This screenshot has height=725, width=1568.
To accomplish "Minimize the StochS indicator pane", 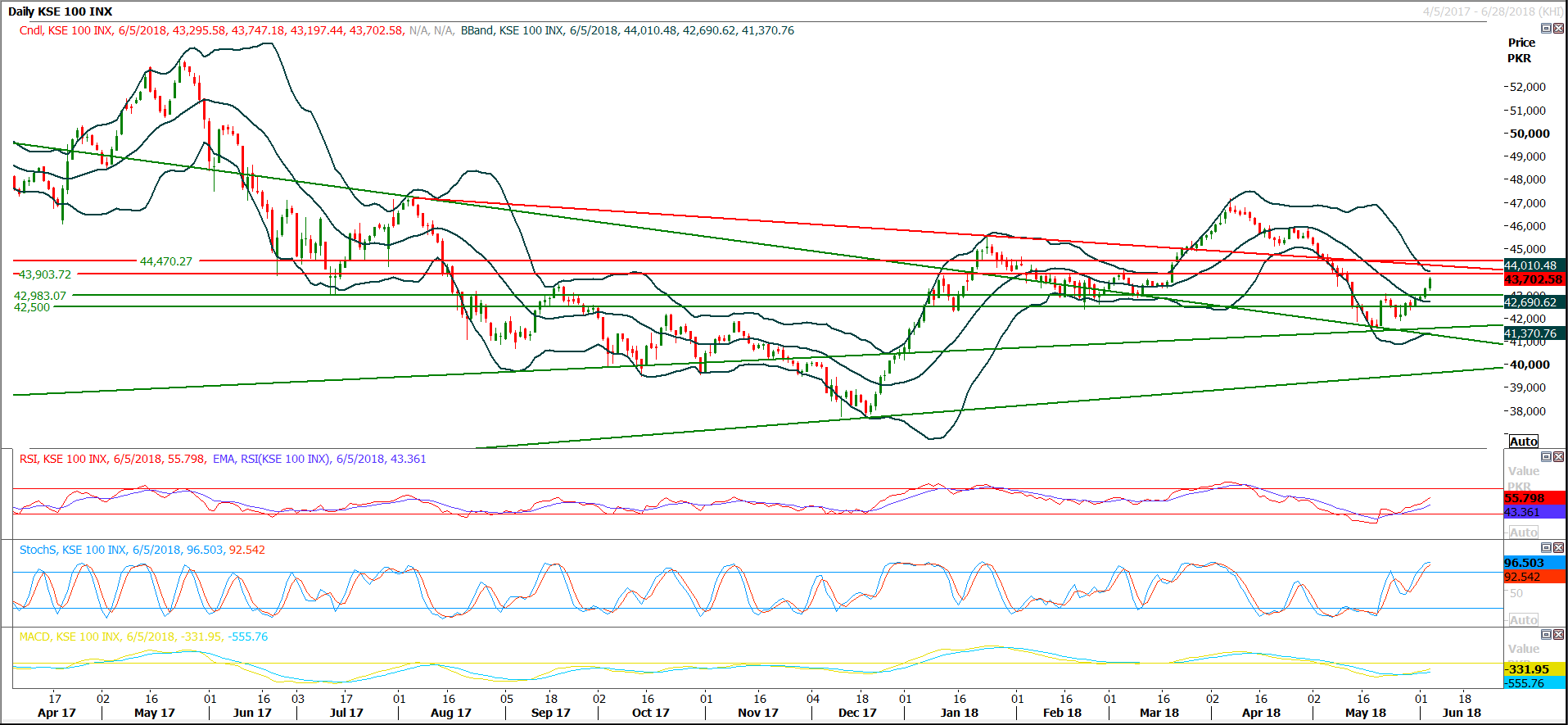I will pos(1546,547).
